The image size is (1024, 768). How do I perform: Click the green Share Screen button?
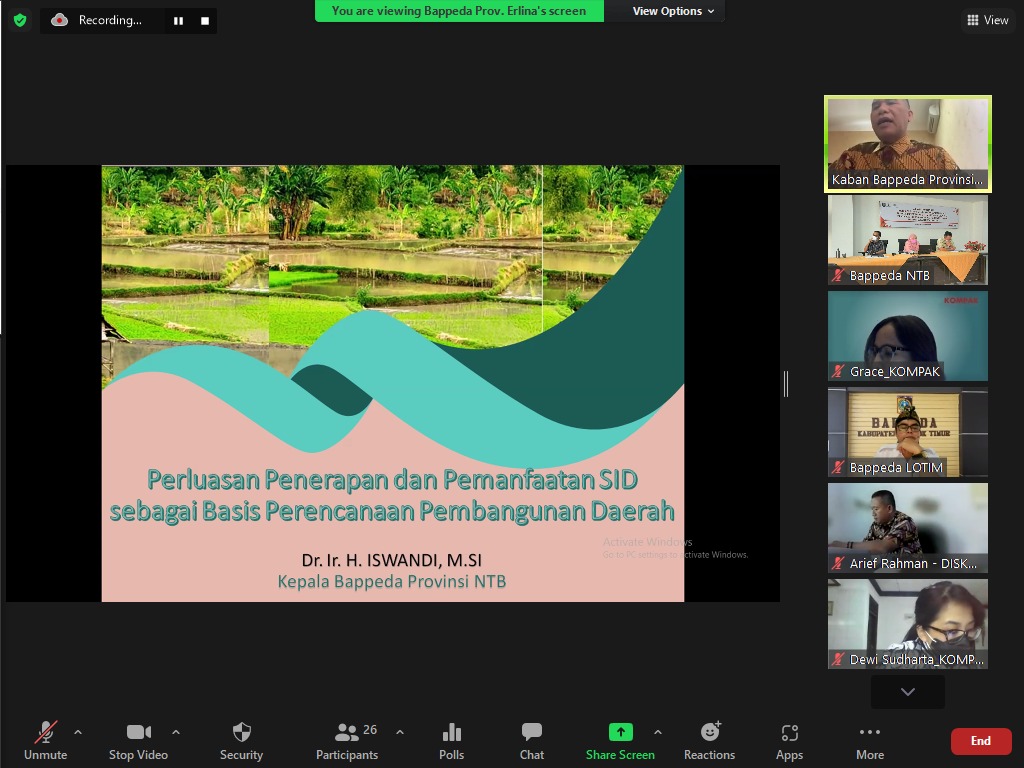(x=620, y=741)
